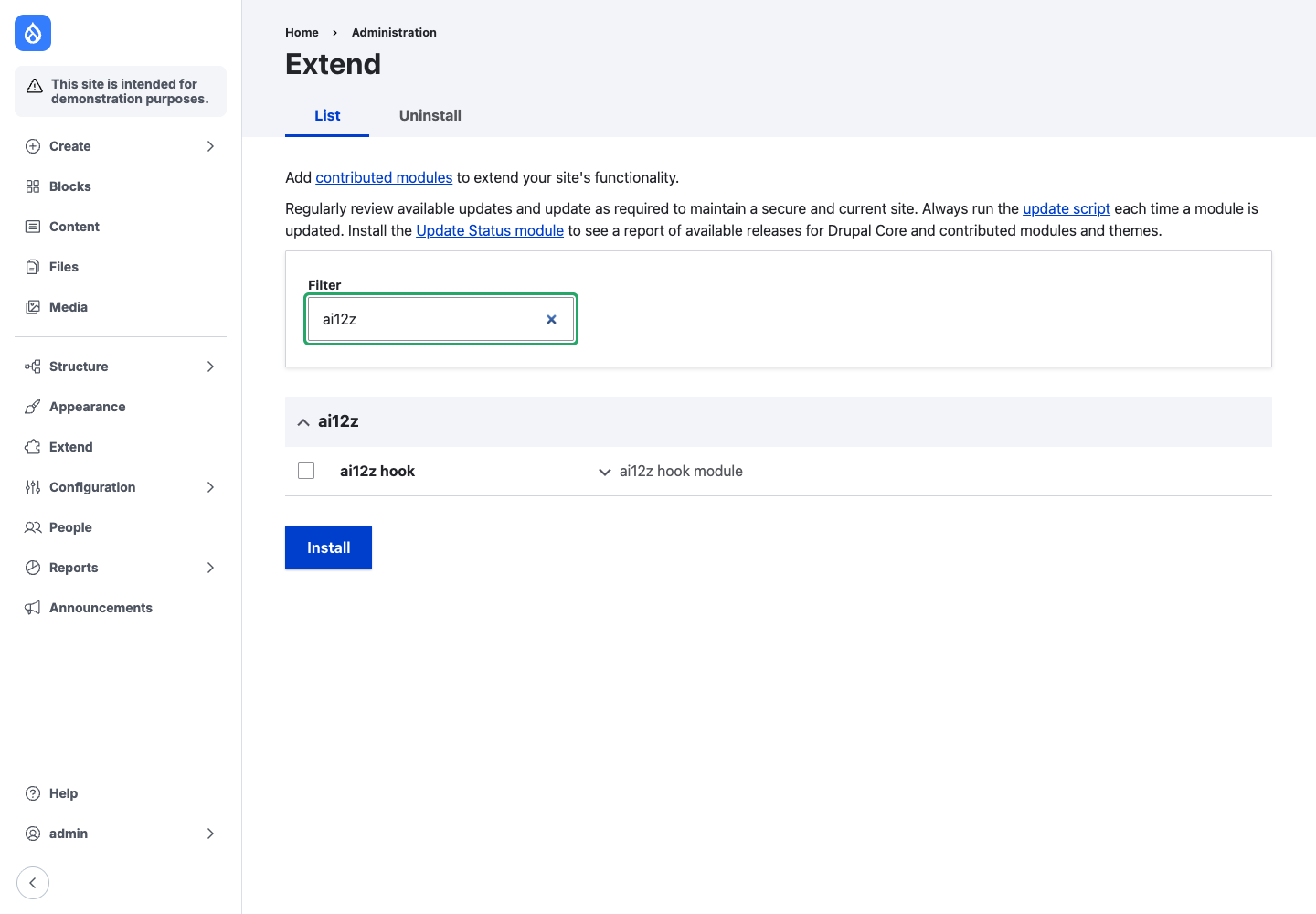Click the Configuration sliders icon

pyautogui.click(x=33, y=487)
